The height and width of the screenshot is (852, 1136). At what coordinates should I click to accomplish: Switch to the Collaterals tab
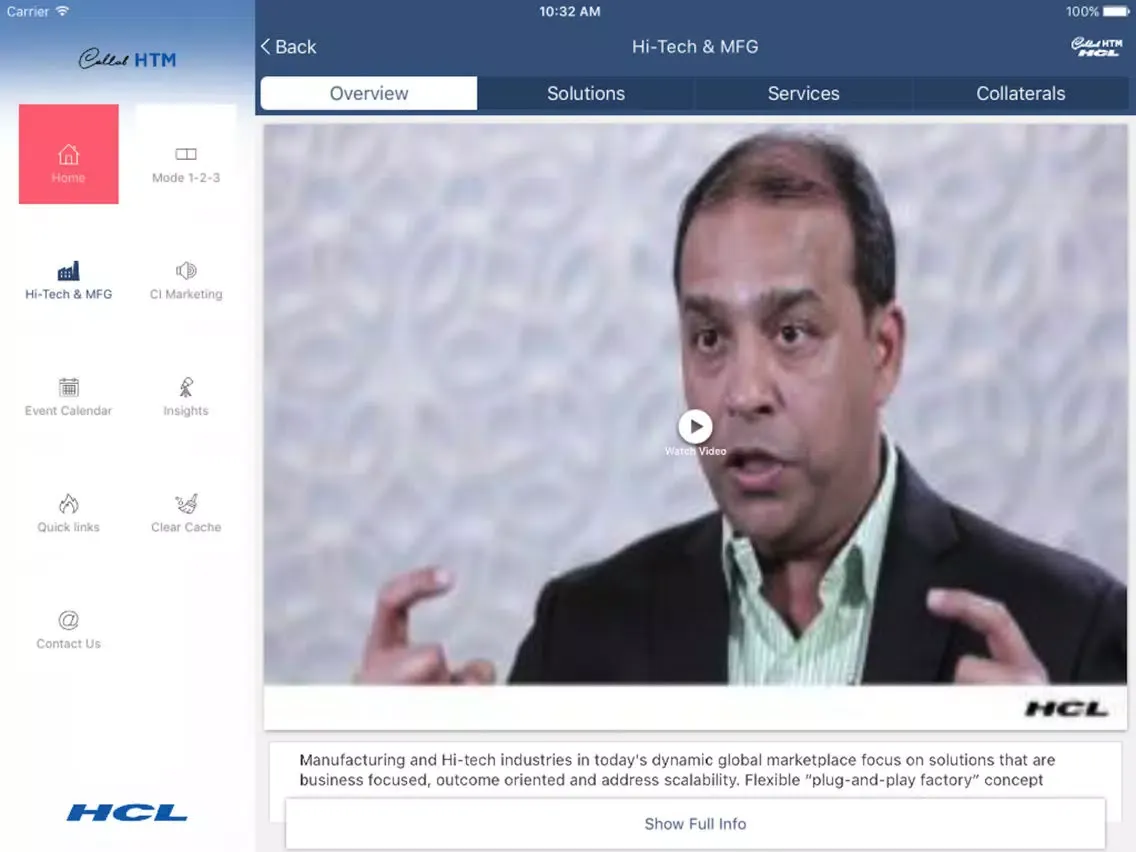pos(1020,94)
